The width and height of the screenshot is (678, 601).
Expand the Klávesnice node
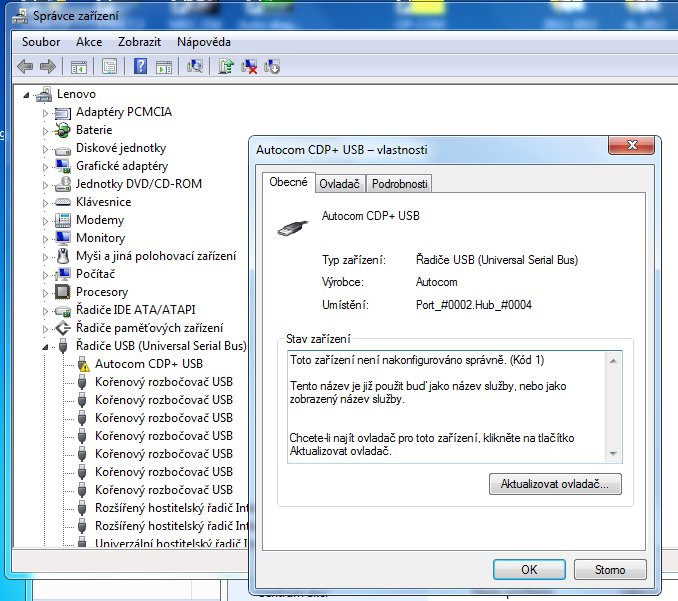(45, 203)
